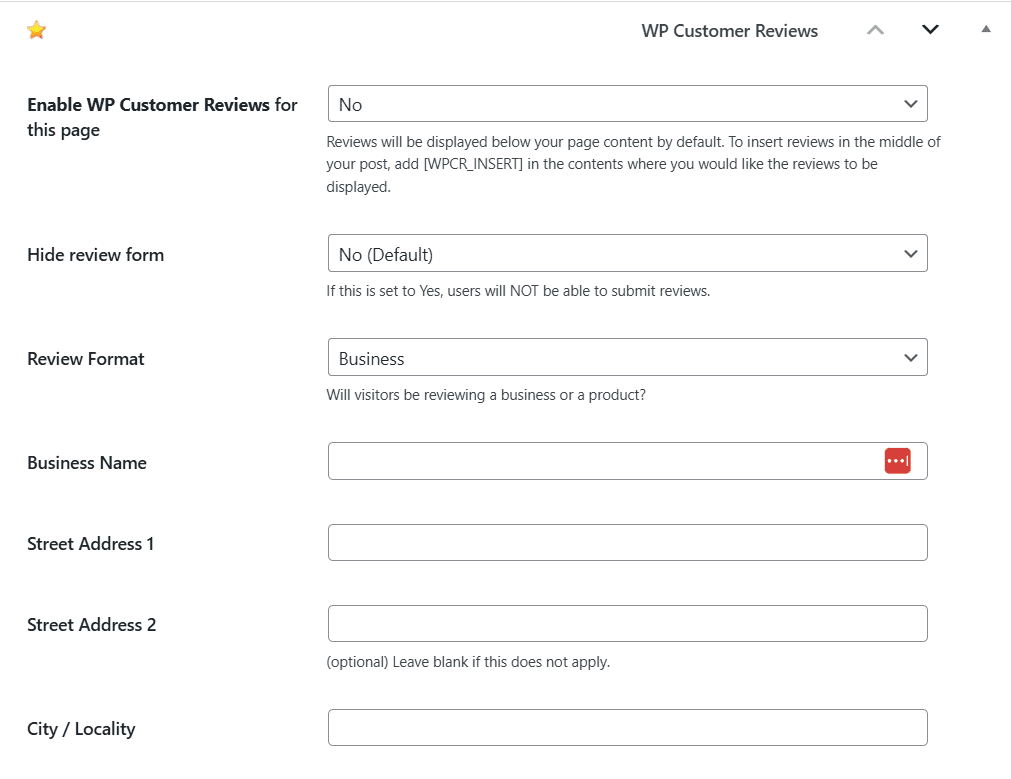
Task: Click the City / Locality input box
Action: tap(627, 727)
